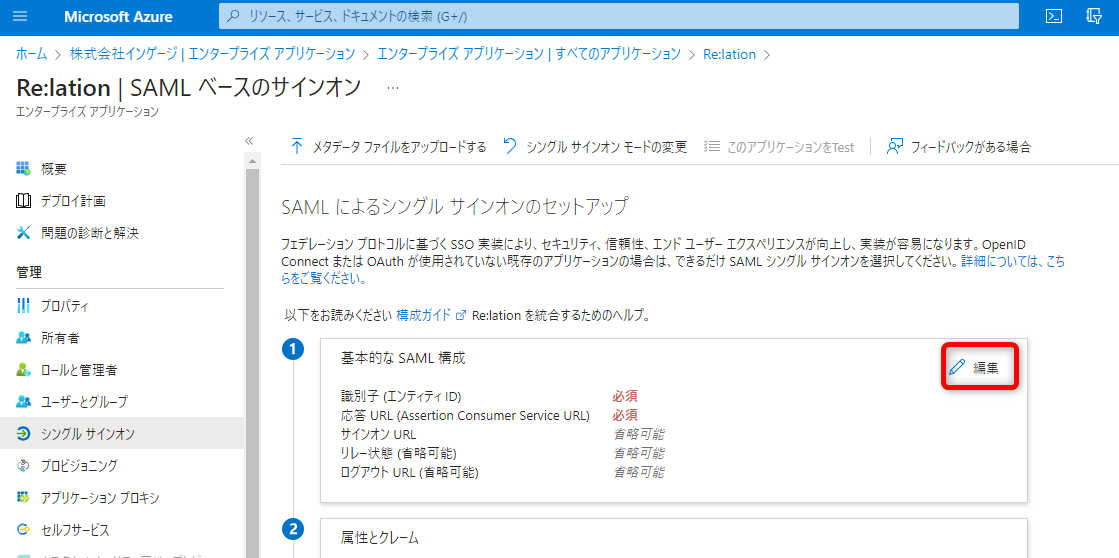Open 概要 in the sidebar

pyautogui.click(x=54, y=169)
